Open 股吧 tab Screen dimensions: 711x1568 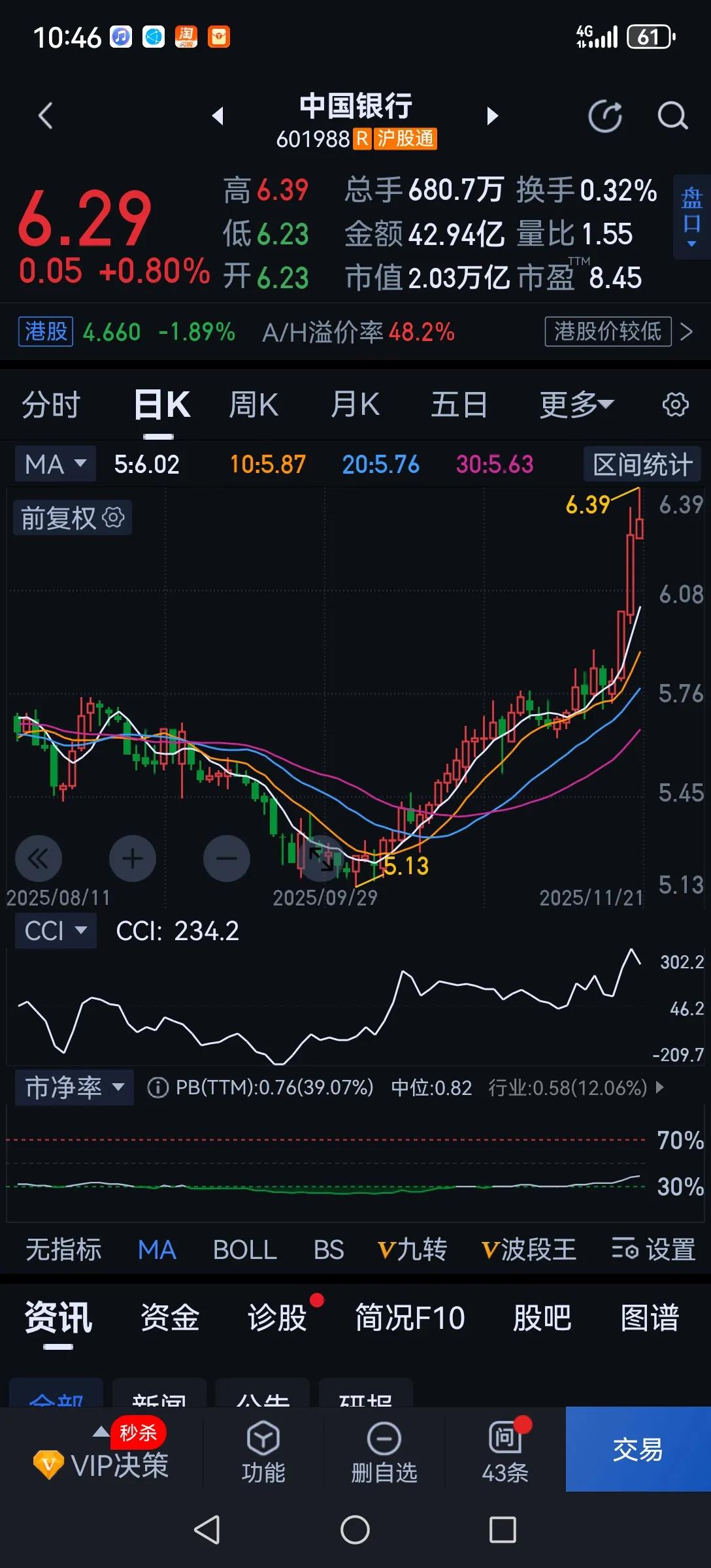(x=542, y=1317)
